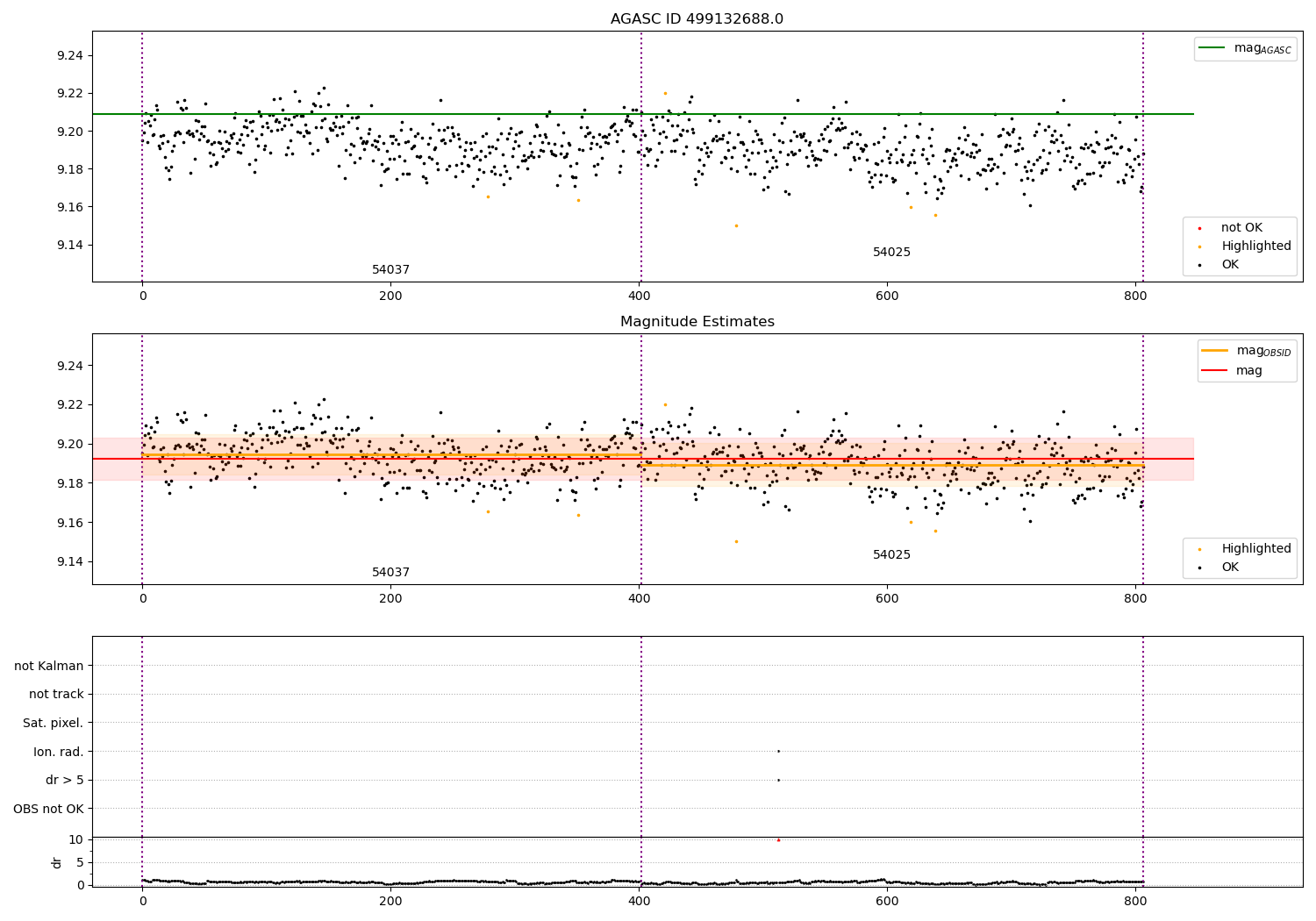
Task: Click the 'dr > 5' row label
Action: (65, 780)
